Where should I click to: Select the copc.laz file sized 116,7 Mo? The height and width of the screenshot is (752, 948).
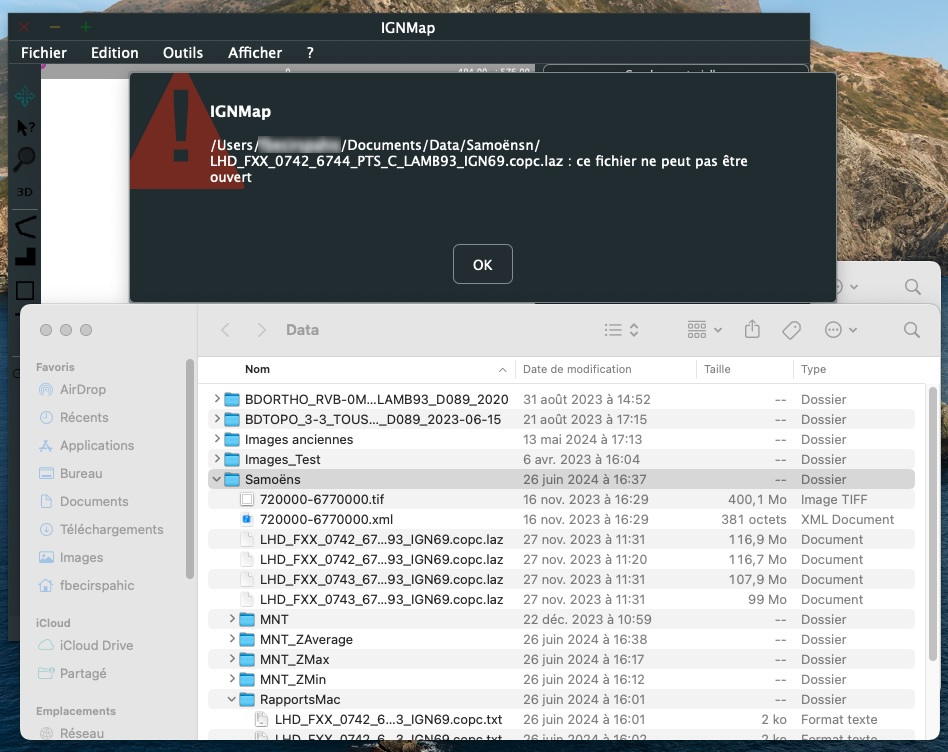pyautogui.click(x=561, y=559)
